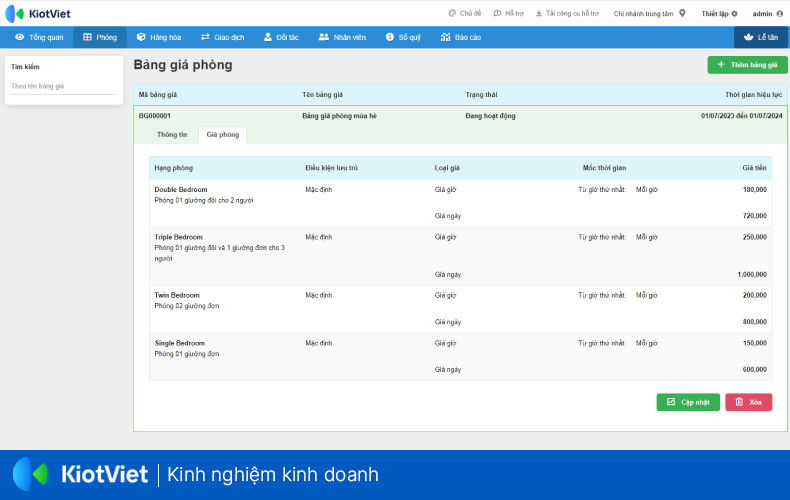790x500 pixels.
Task: Click the chat icon beside Hỗ trợ
Action: 497,14
